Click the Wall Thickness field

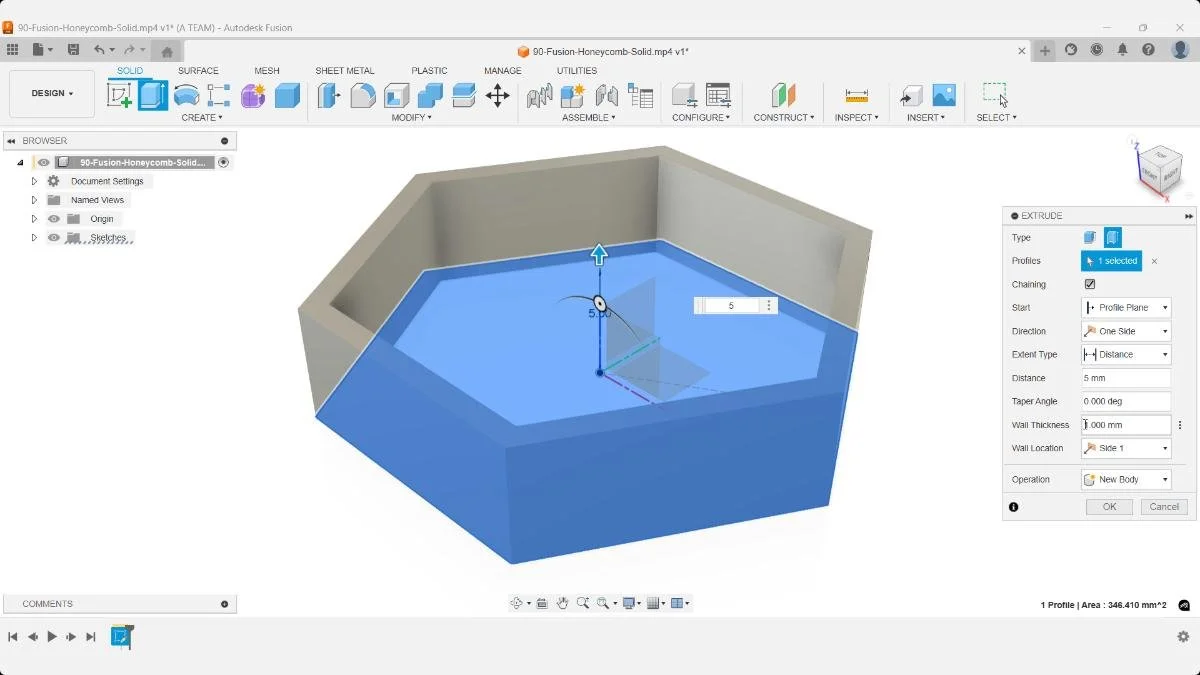[1126, 425]
